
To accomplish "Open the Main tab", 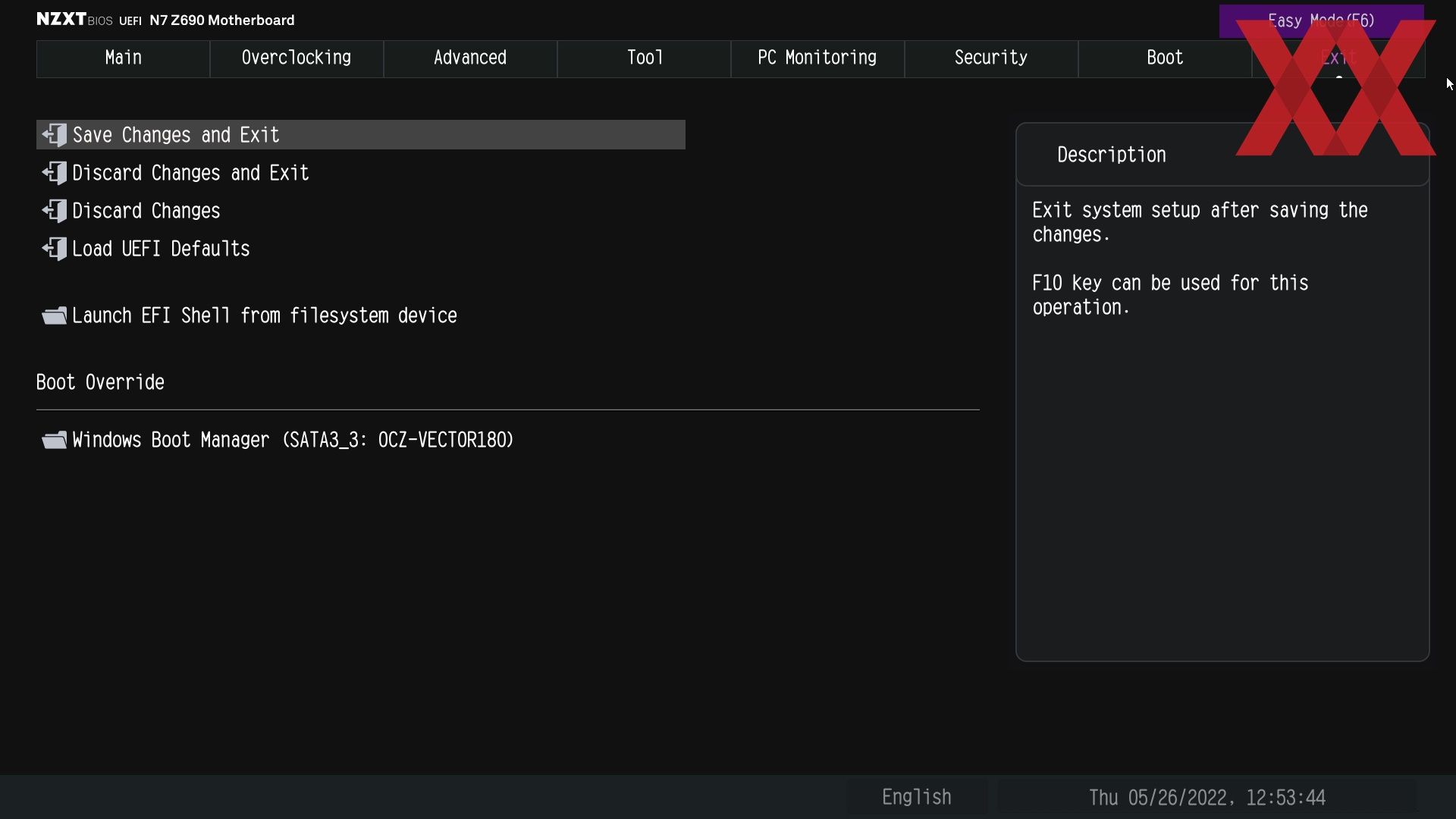I will (123, 58).
